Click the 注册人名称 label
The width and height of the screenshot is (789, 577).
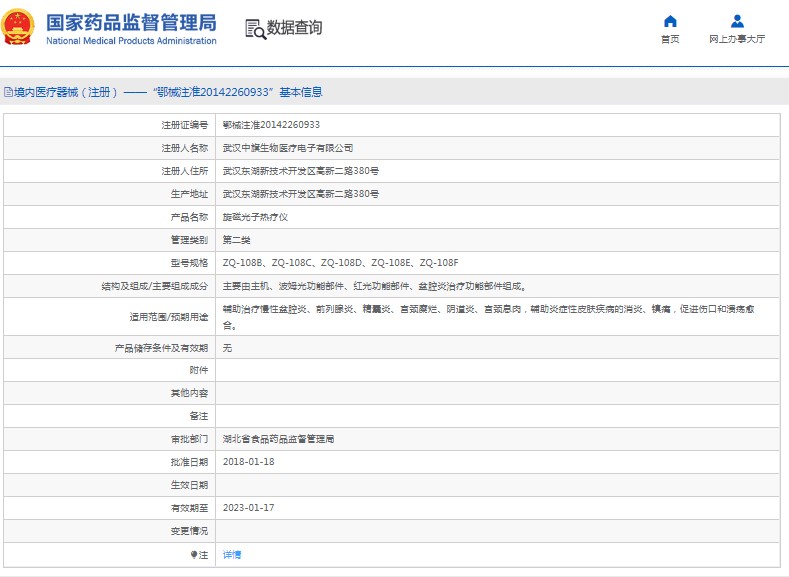pos(185,148)
